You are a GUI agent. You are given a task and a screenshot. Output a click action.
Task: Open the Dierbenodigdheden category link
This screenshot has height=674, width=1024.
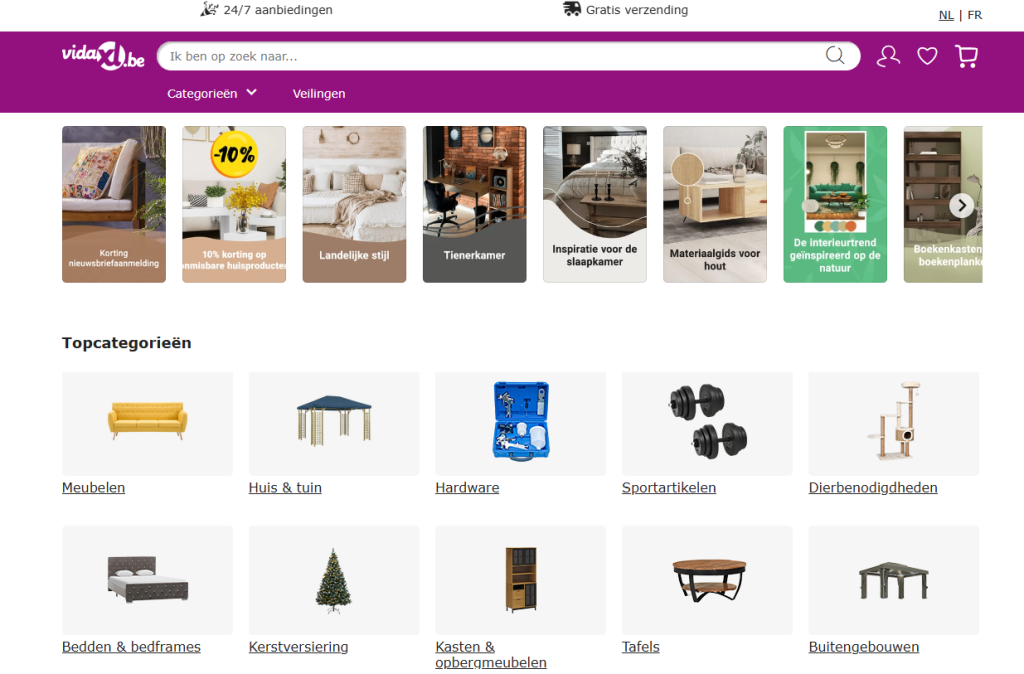tap(873, 487)
